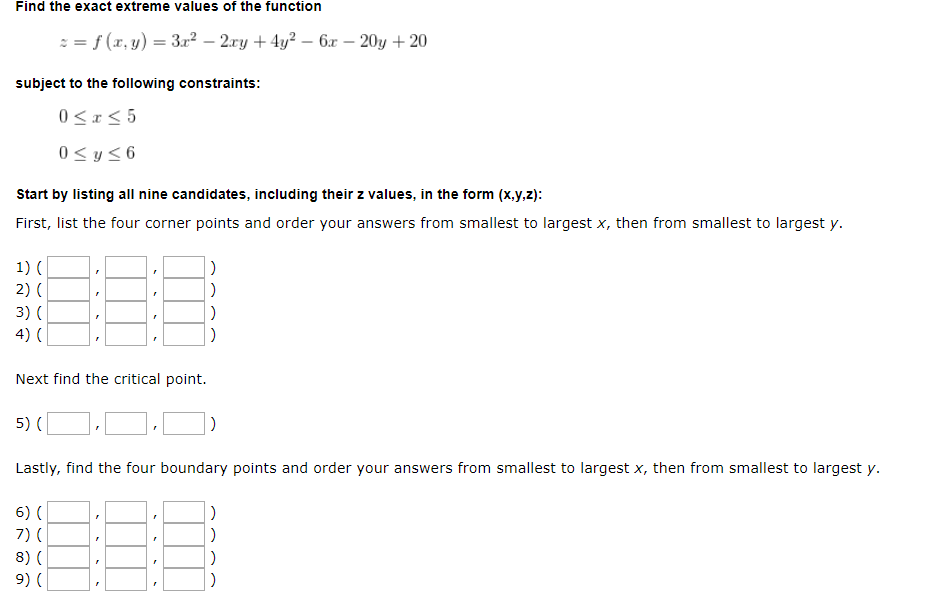The image size is (925, 607).
Task: Click the y-coordinate field for boundary point 6
Action: click(x=125, y=511)
